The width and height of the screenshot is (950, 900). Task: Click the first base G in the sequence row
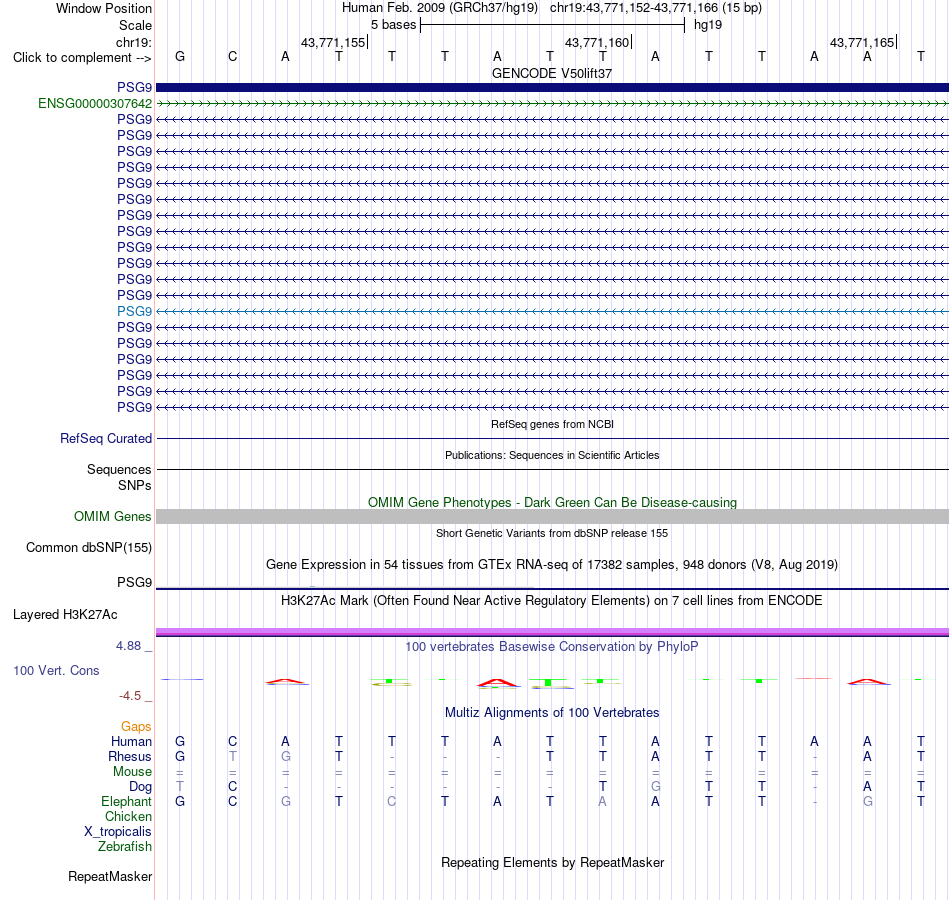(x=180, y=56)
